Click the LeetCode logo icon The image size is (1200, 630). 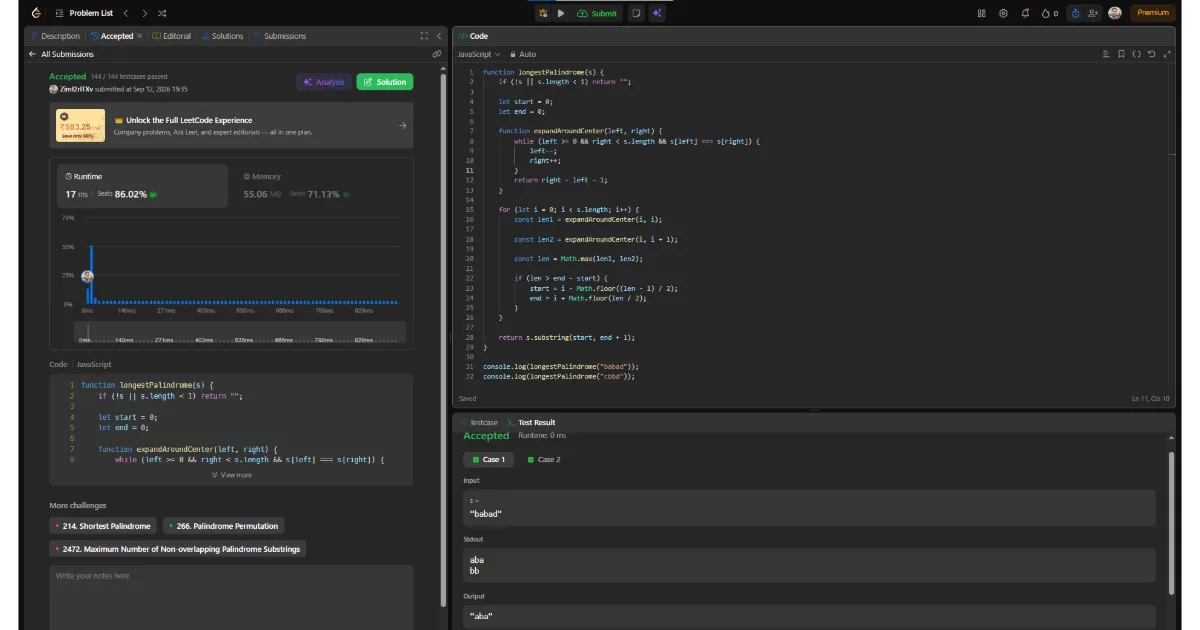coord(37,13)
